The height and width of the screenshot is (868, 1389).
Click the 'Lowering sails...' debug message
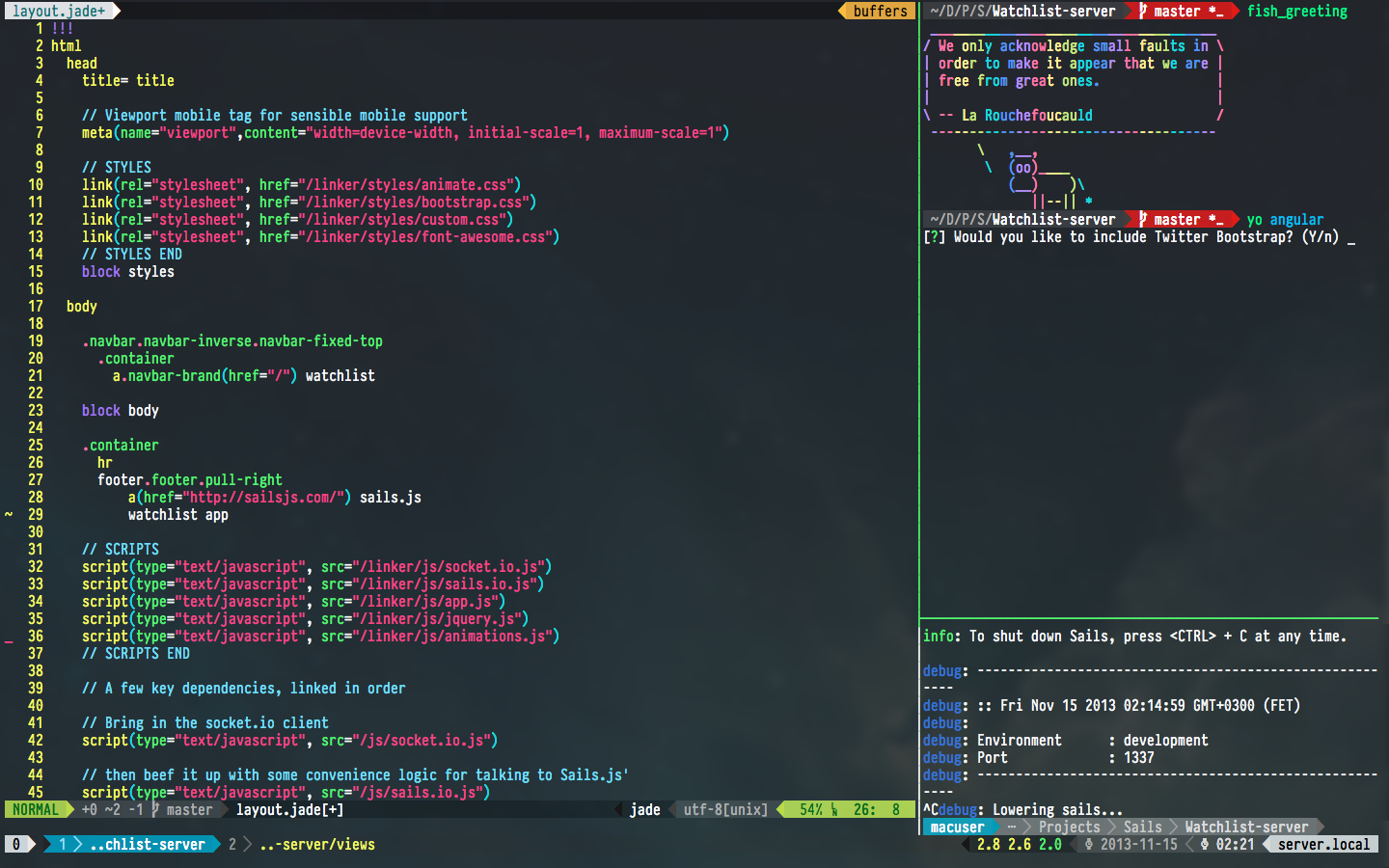pyautogui.click(x=1057, y=809)
